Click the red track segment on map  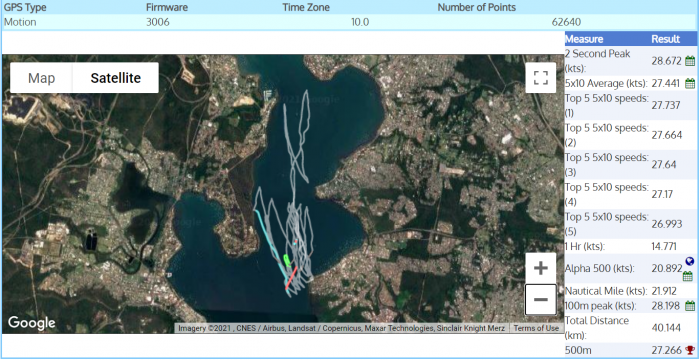pos(291,278)
